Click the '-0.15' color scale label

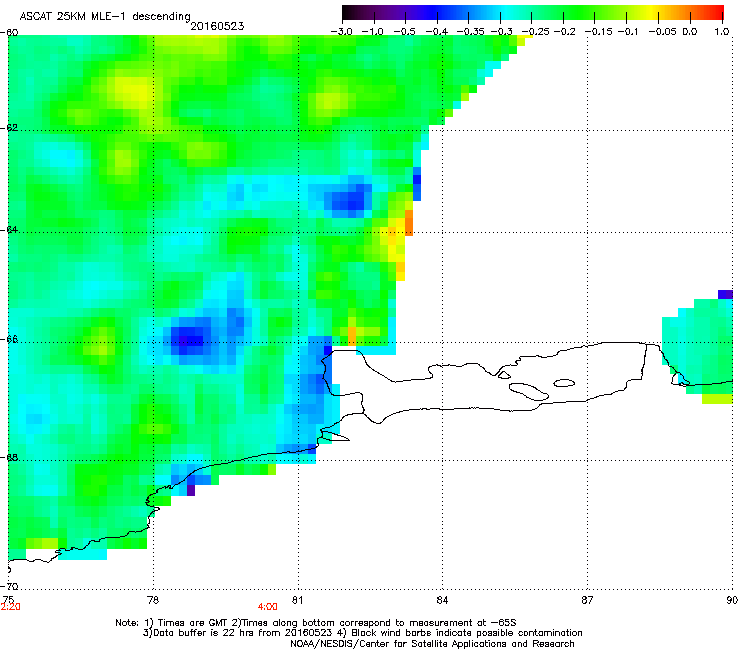(598, 32)
